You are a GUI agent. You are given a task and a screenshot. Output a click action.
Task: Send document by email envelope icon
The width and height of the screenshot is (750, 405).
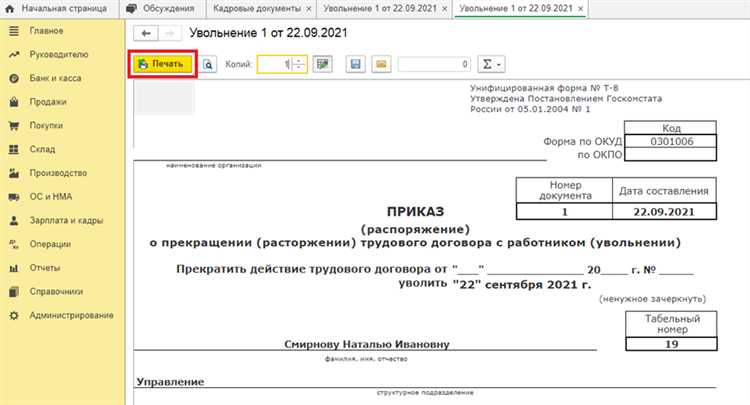[x=381, y=64]
